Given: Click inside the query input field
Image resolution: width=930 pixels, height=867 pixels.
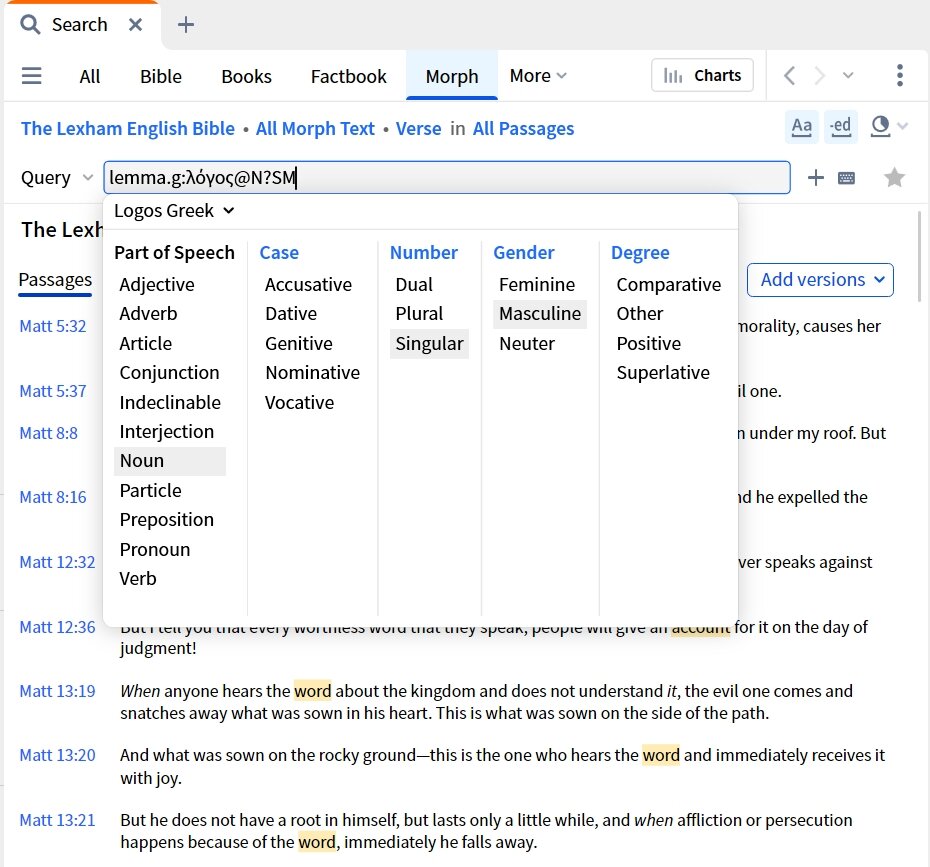Looking at the screenshot, I should click(447, 177).
